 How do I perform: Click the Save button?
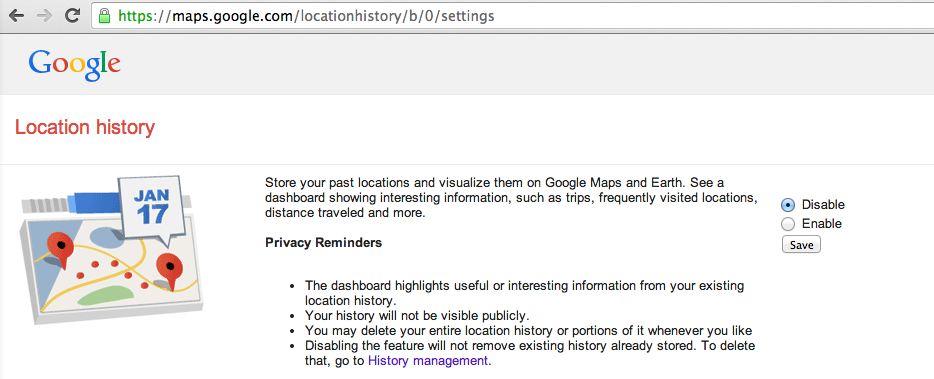pos(801,244)
